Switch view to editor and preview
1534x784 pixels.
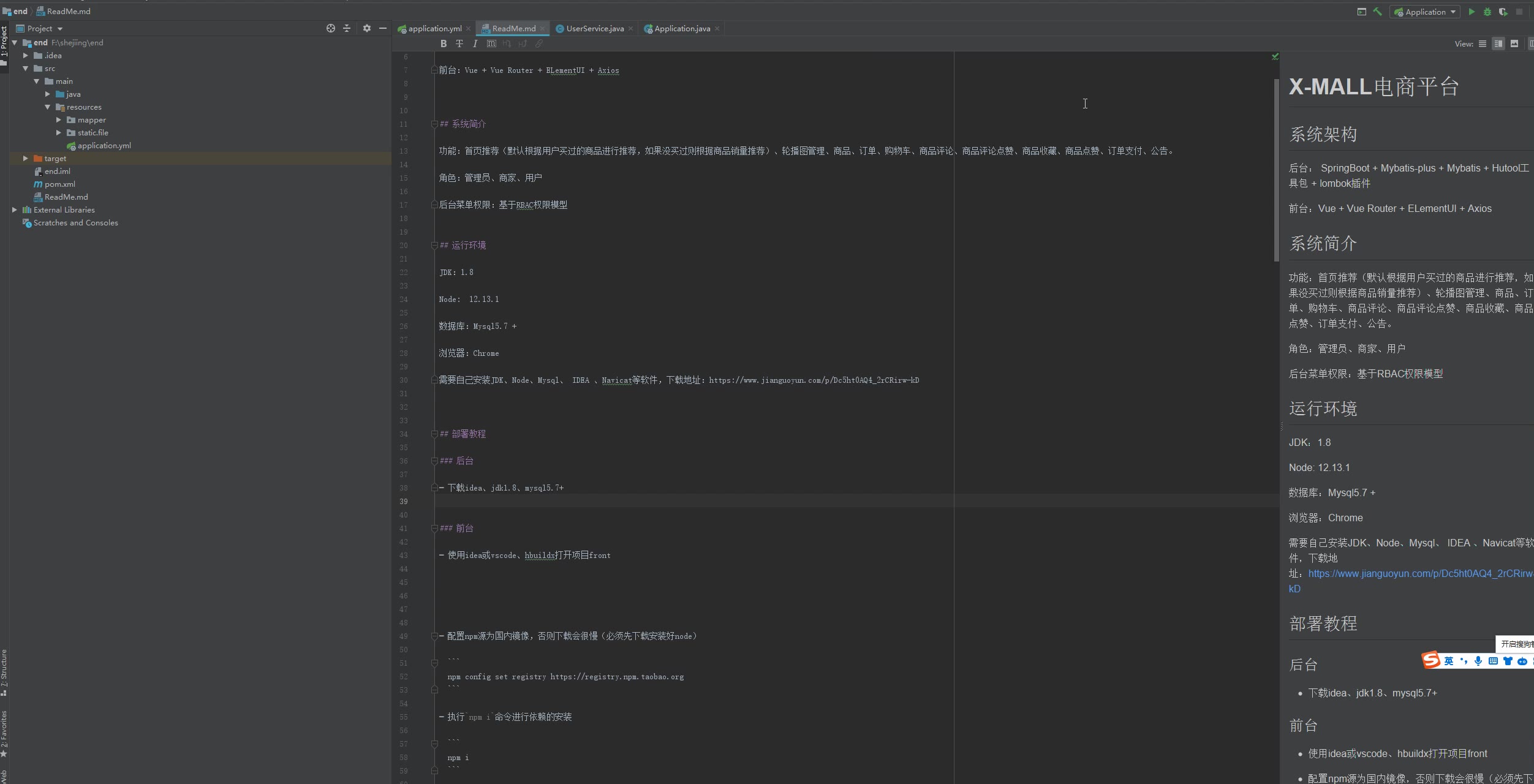[x=1498, y=43]
